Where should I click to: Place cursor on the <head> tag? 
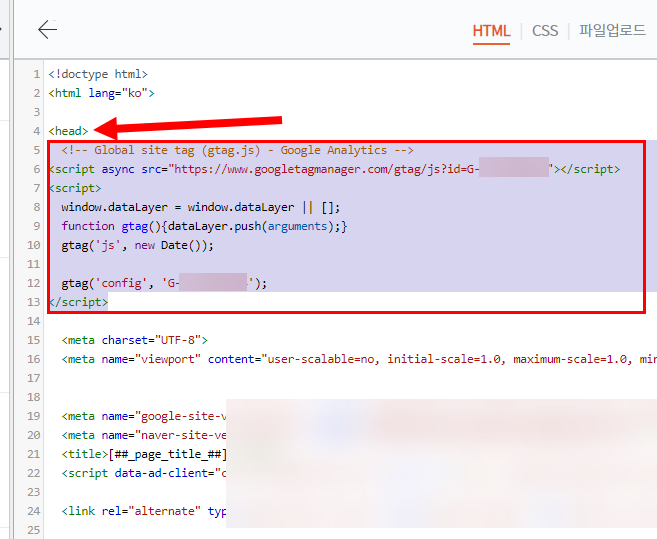(68, 131)
